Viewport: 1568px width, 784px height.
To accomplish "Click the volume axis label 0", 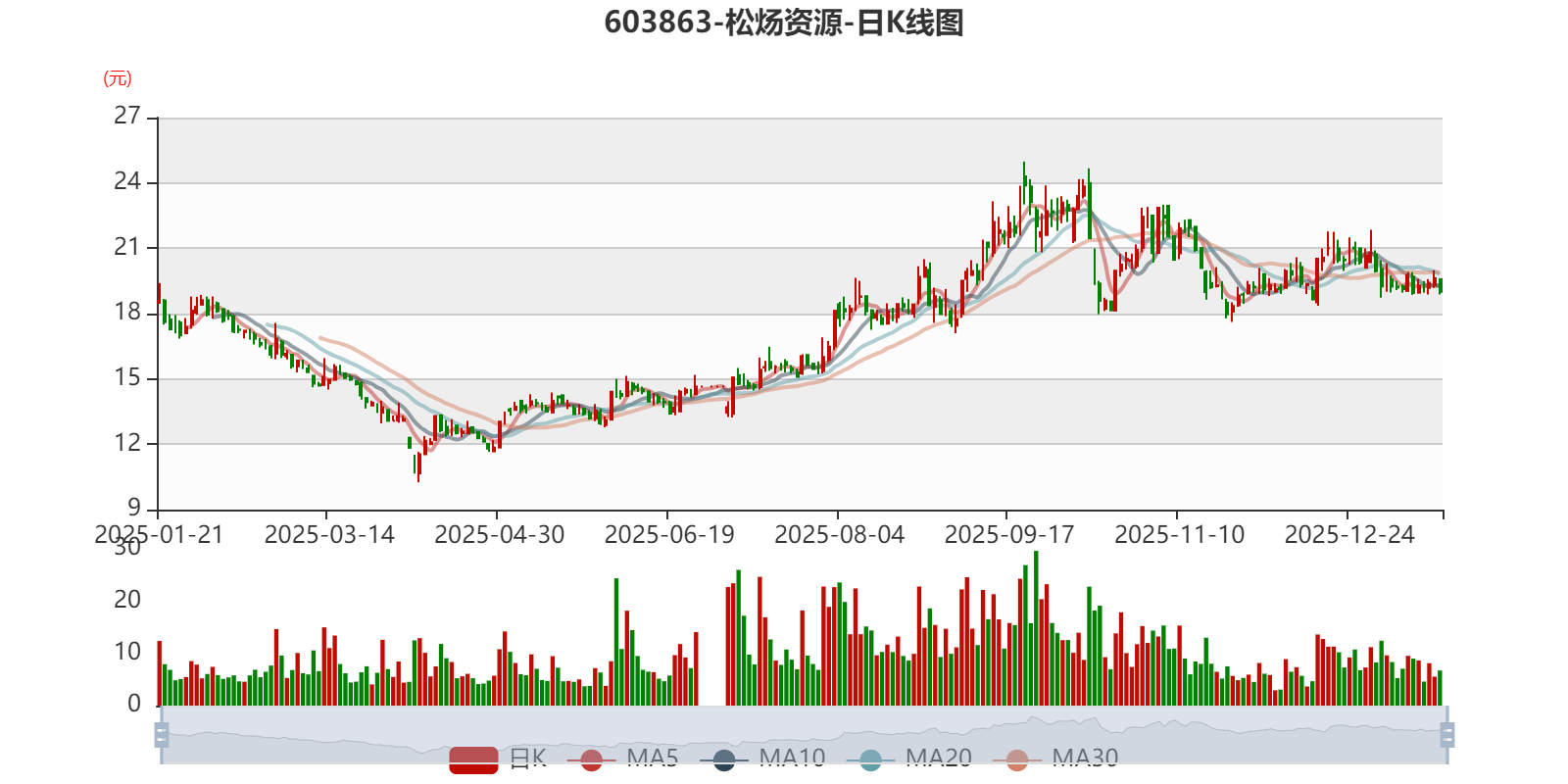I will 134,704.
